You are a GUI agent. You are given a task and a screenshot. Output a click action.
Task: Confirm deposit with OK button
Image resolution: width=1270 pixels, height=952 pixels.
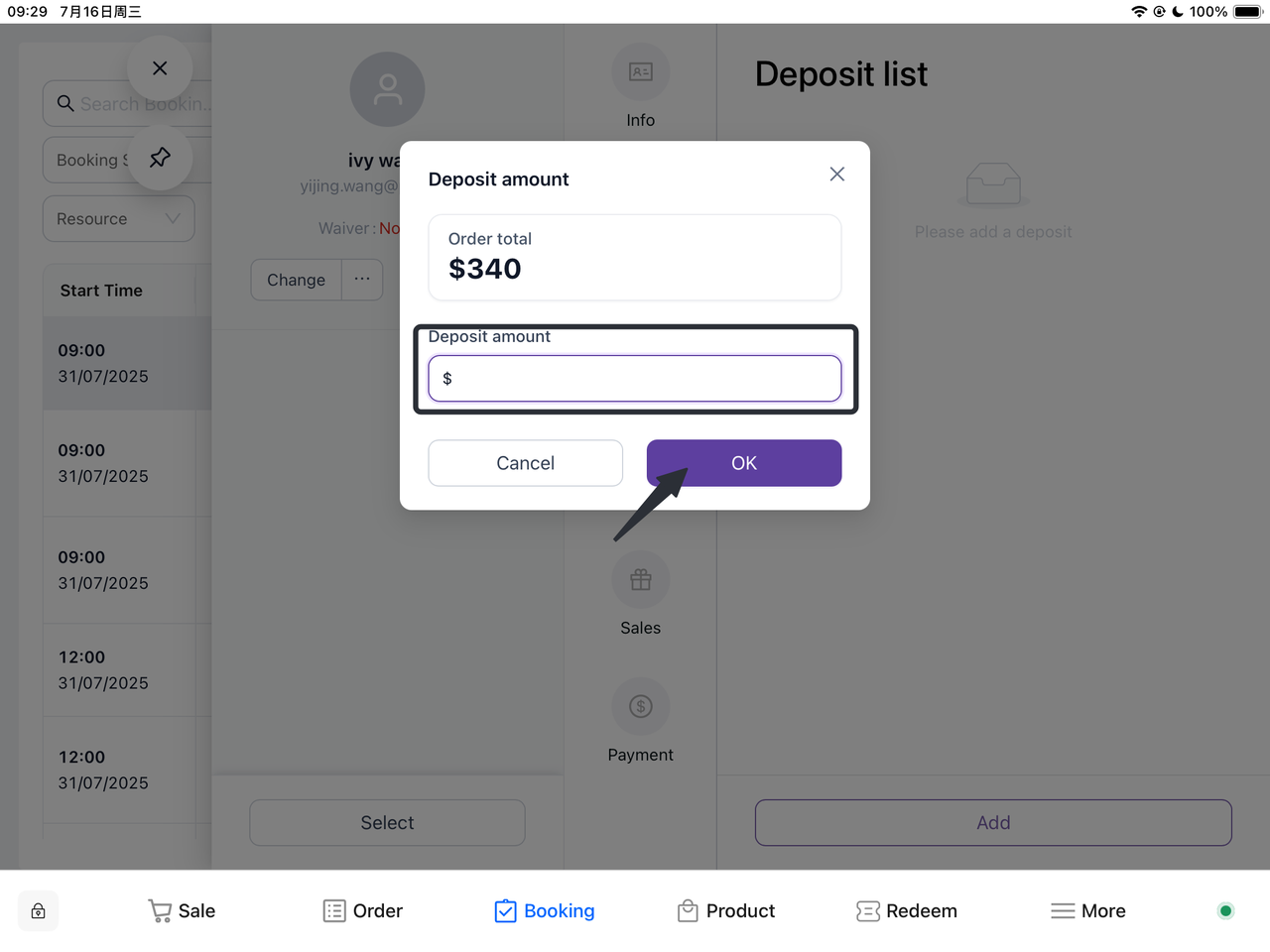(744, 463)
